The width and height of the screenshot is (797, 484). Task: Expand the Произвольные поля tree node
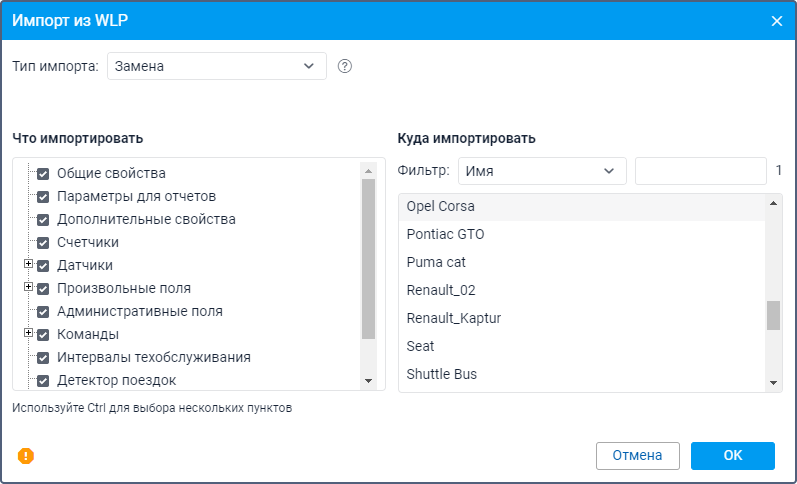[29, 288]
